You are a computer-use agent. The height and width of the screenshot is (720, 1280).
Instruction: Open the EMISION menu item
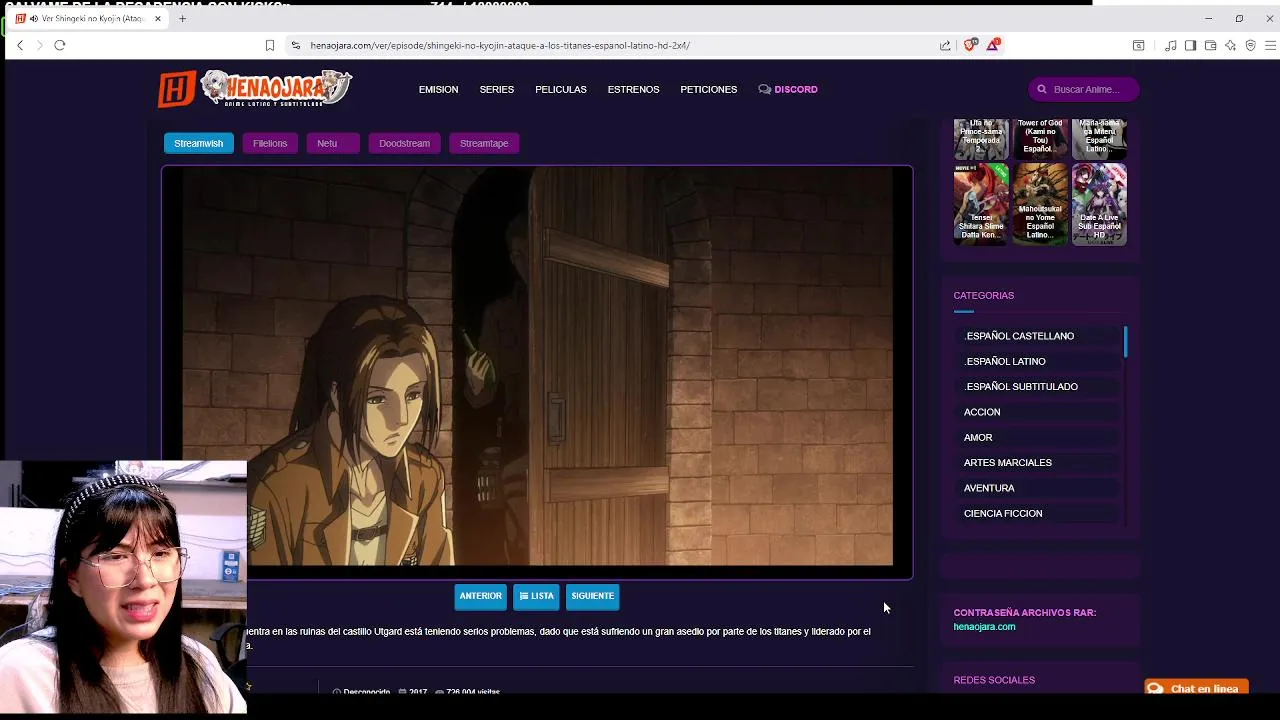click(438, 89)
